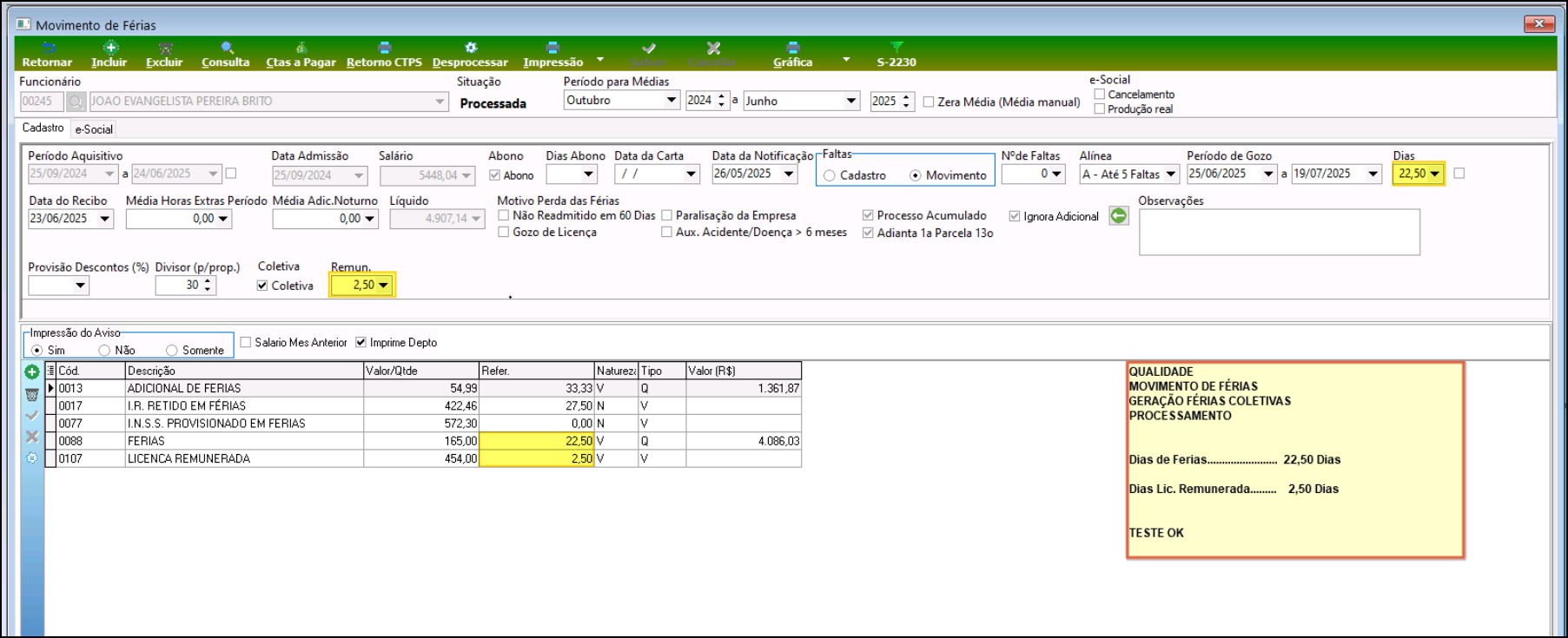Click the greyed Cancelar X button
Viewport: 1568px width, 638px height.
coord(712,55)
